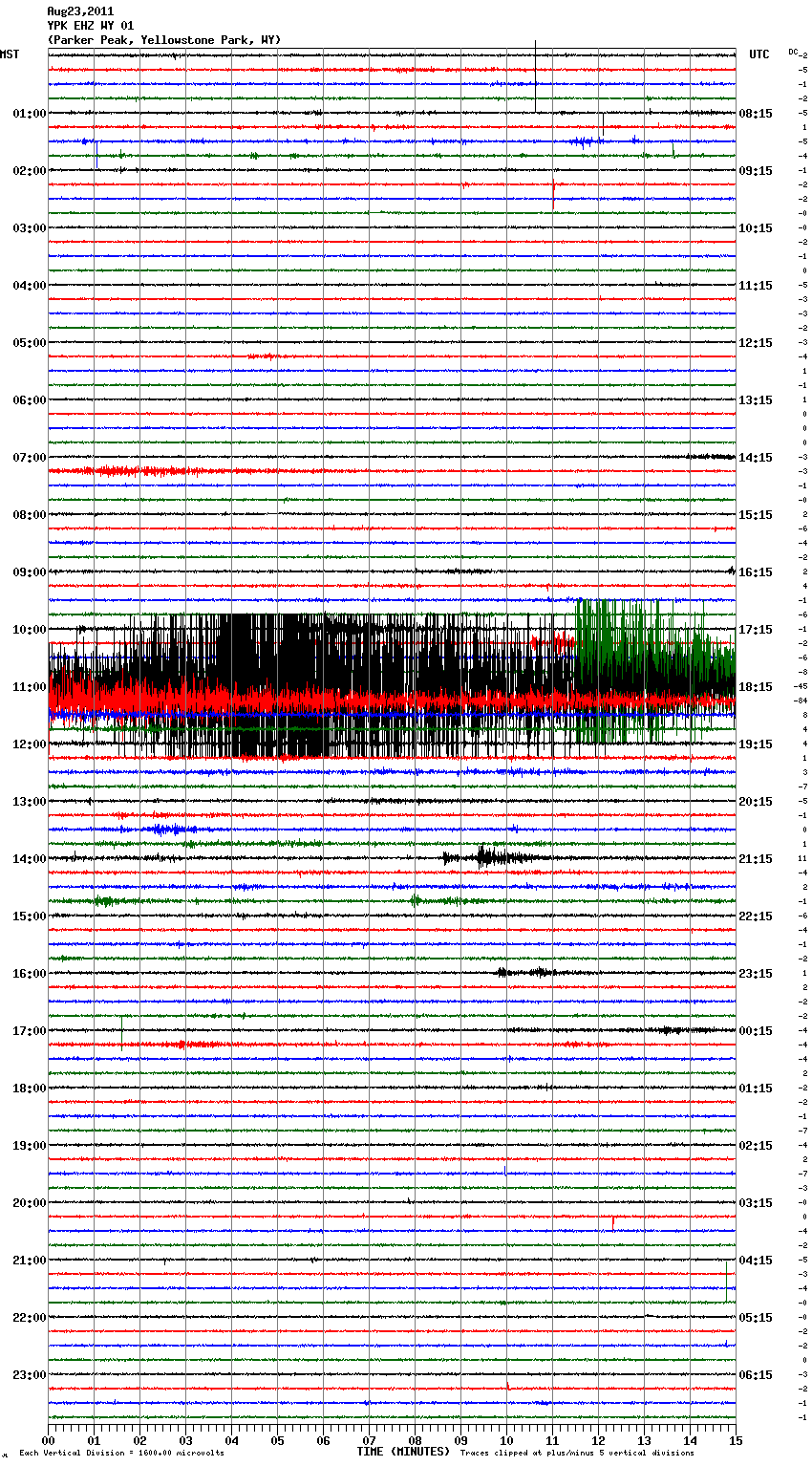Select the 08:00 MST hour label
This screenshot has width=812, height=1466.
pyautogui.click(x=30, y=515)
